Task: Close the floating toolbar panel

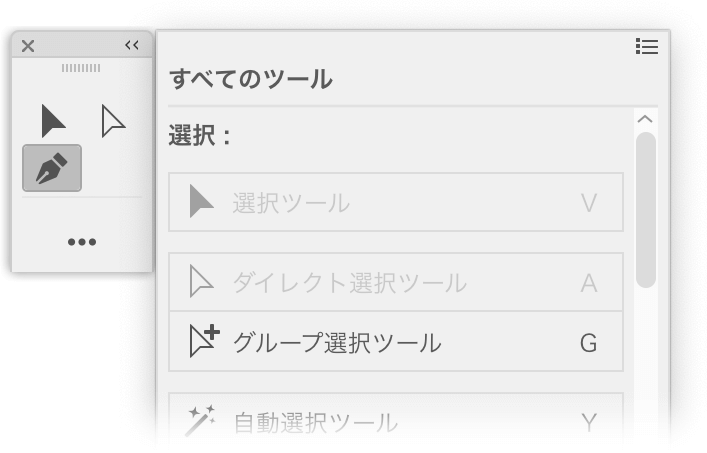Action: click(28, 46)
